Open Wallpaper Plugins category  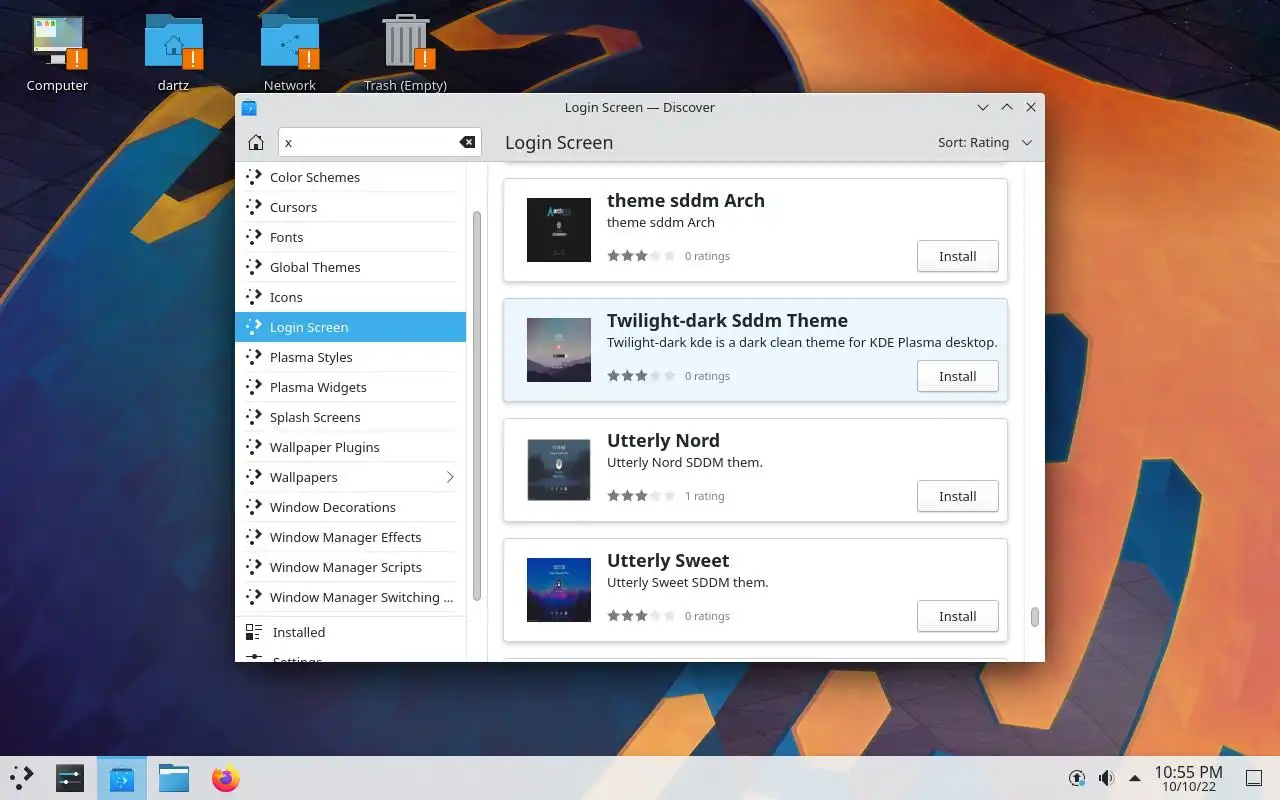pyautogui.click(x=350, y=447)
